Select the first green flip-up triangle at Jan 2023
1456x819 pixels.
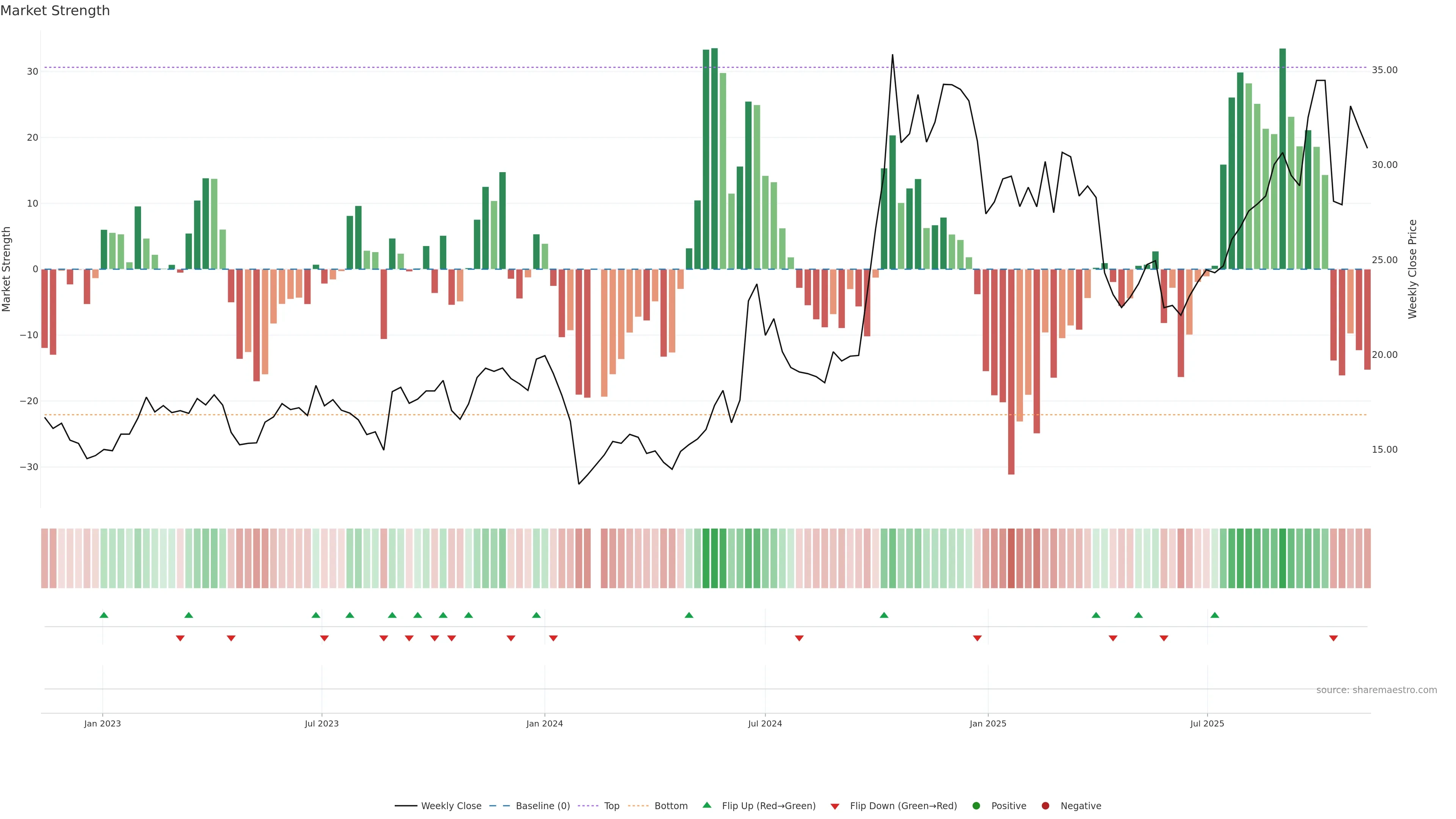click(104, 615)
